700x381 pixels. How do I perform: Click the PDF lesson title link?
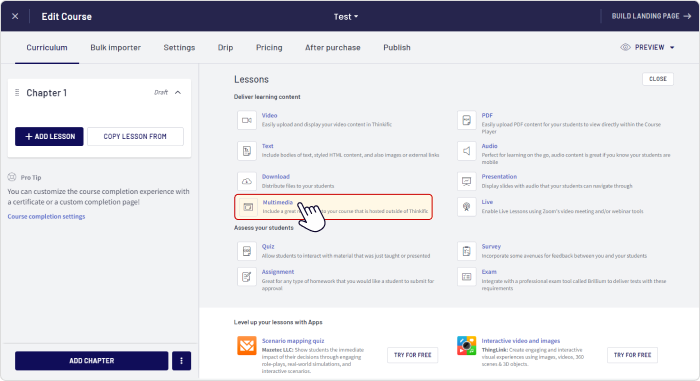(x=487, y=115)
